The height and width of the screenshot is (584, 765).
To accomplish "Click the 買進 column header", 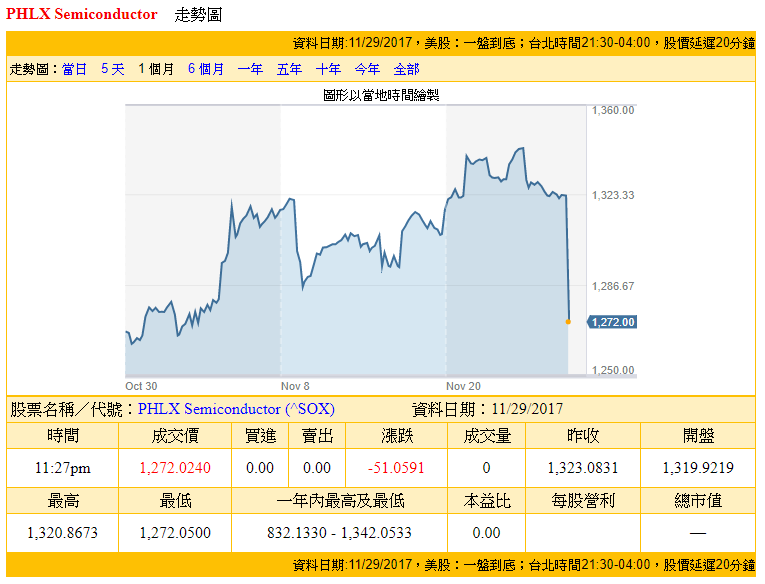I will [260, 436].
